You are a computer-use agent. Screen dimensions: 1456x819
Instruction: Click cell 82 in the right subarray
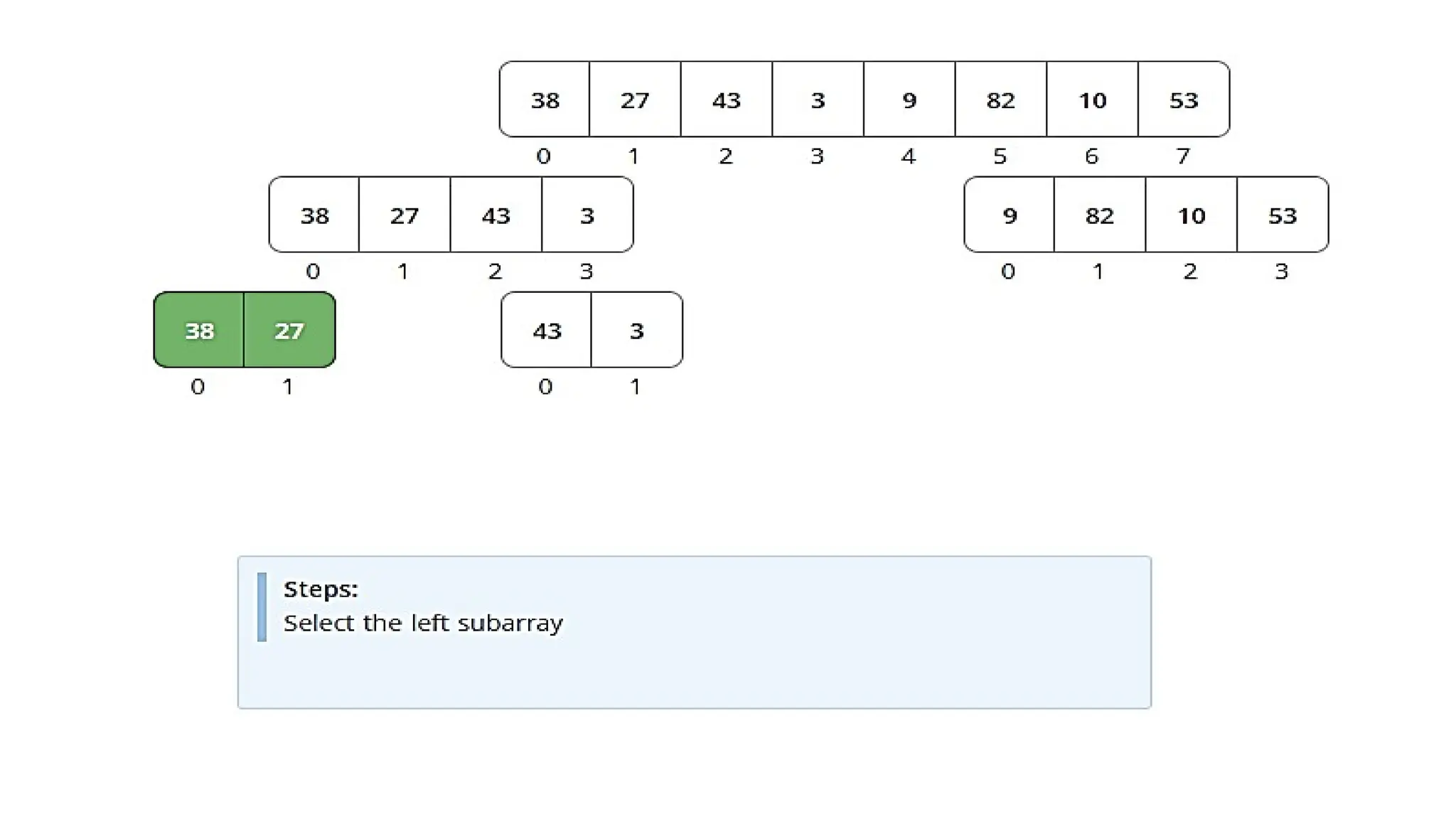tap(1099, 215)
